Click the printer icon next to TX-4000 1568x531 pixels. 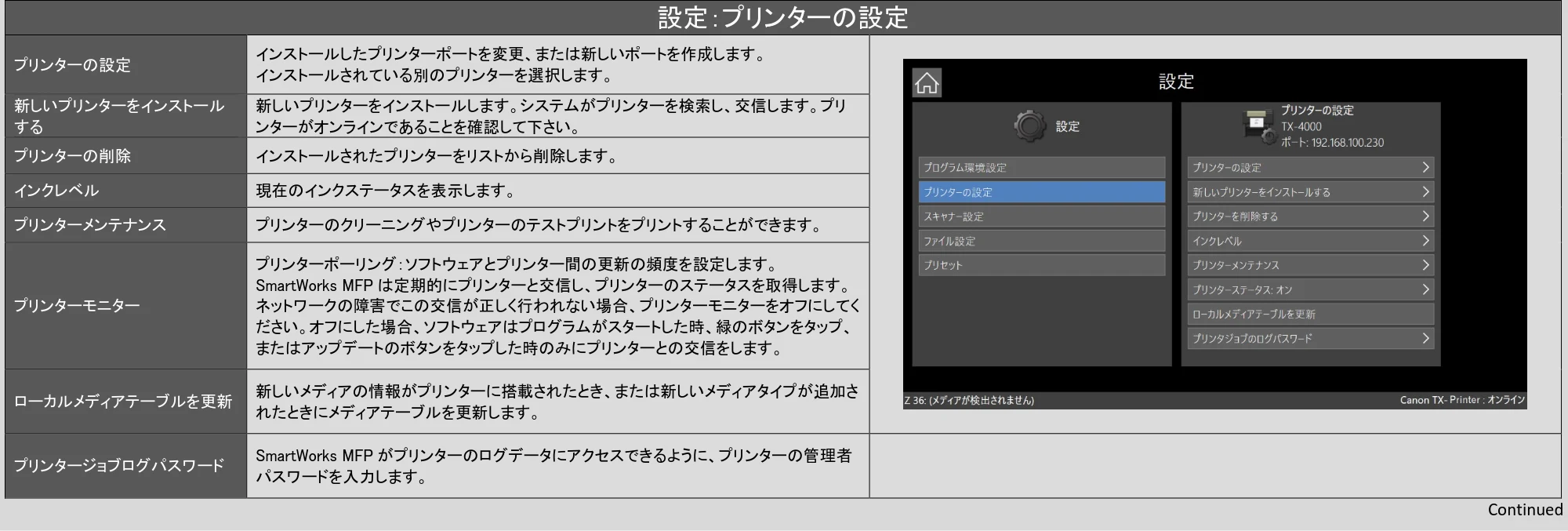[x=1261, y=126]
